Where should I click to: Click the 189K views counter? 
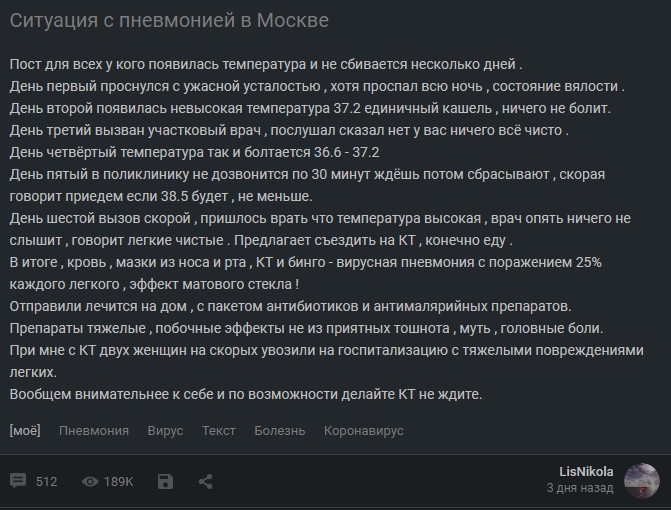118,482
